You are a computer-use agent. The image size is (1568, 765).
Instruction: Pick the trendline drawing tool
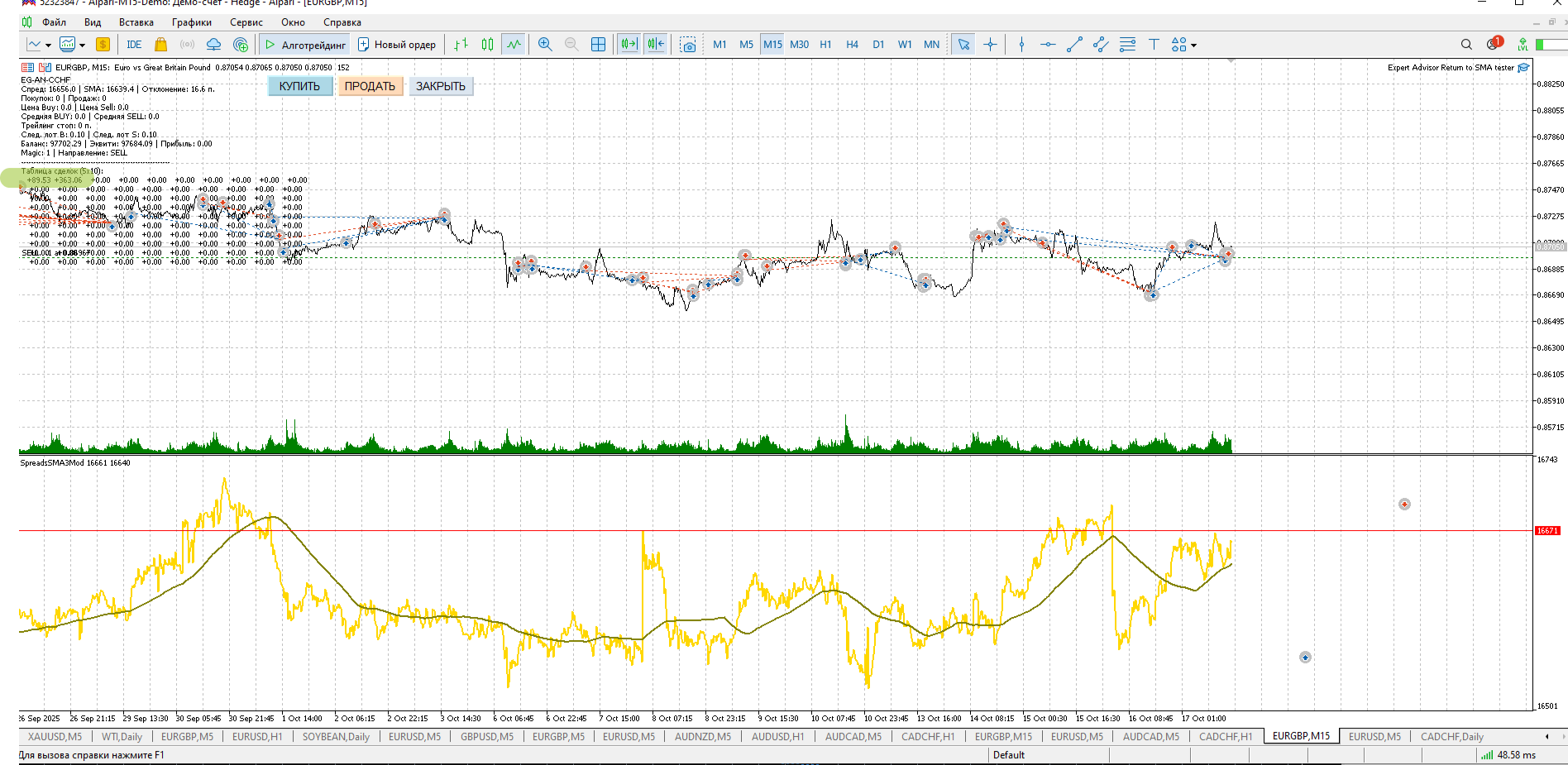pyautogui.click(x=1074, y=45)
